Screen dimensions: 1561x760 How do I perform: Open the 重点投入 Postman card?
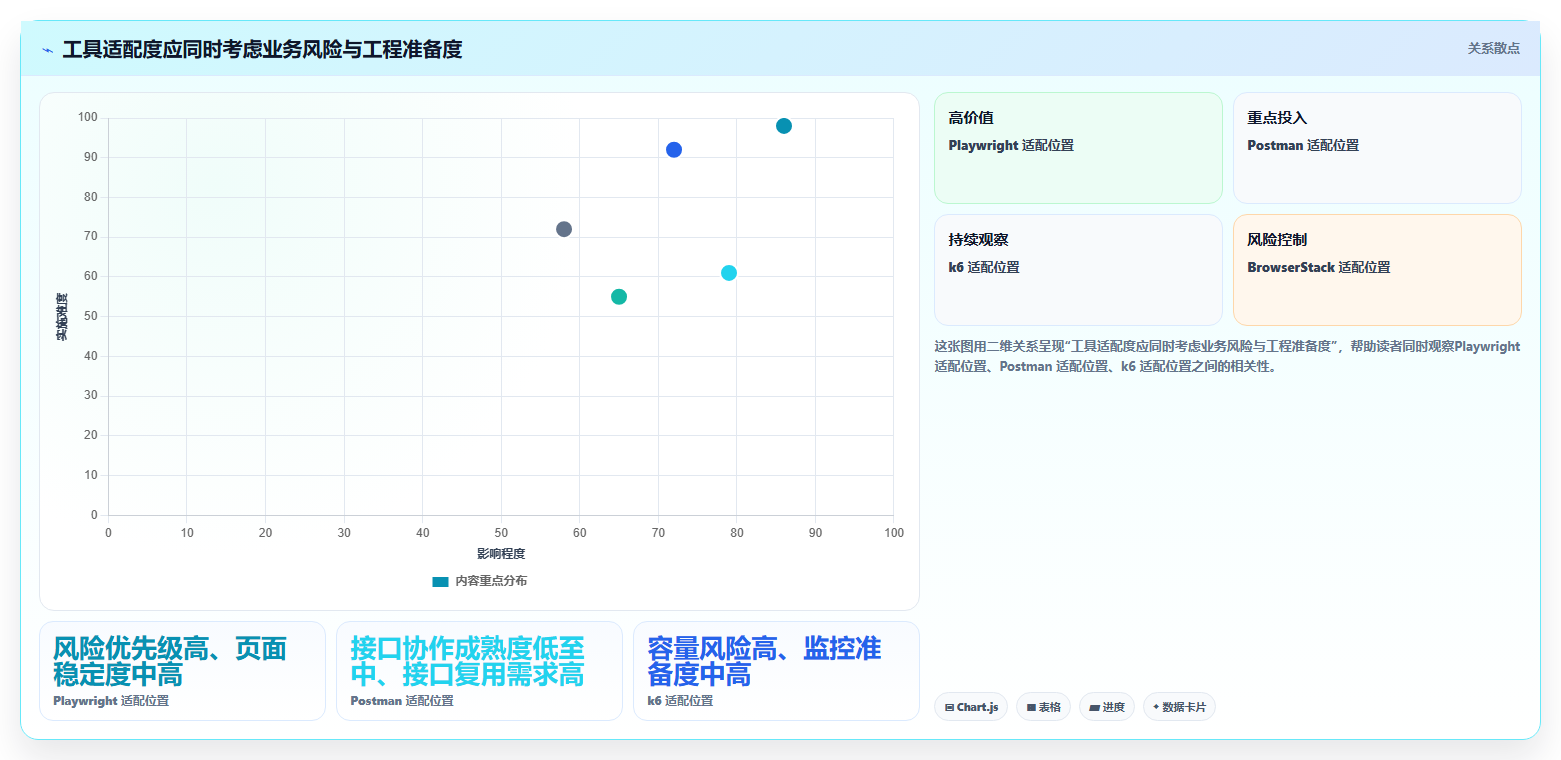click(x=1377, y=148)
